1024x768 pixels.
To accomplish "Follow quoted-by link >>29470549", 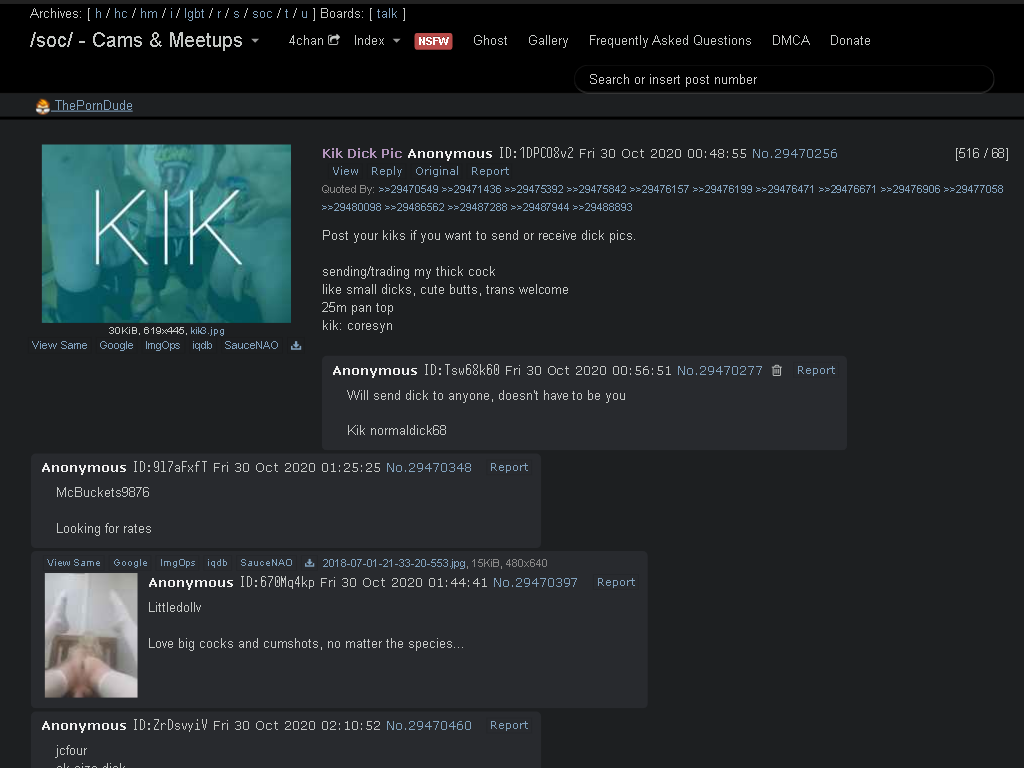I will coord(408,189).
